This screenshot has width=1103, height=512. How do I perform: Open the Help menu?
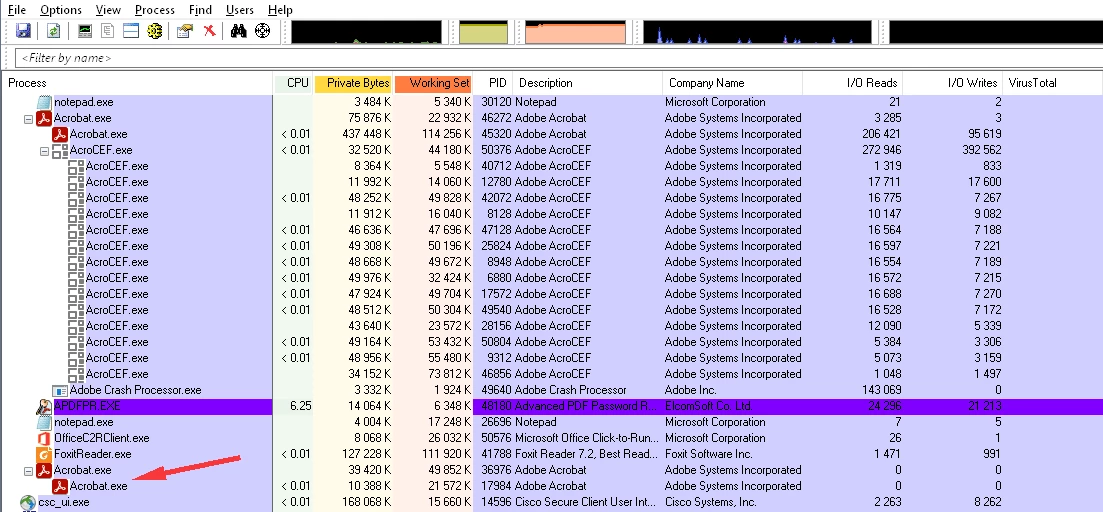tap(280, 10)
